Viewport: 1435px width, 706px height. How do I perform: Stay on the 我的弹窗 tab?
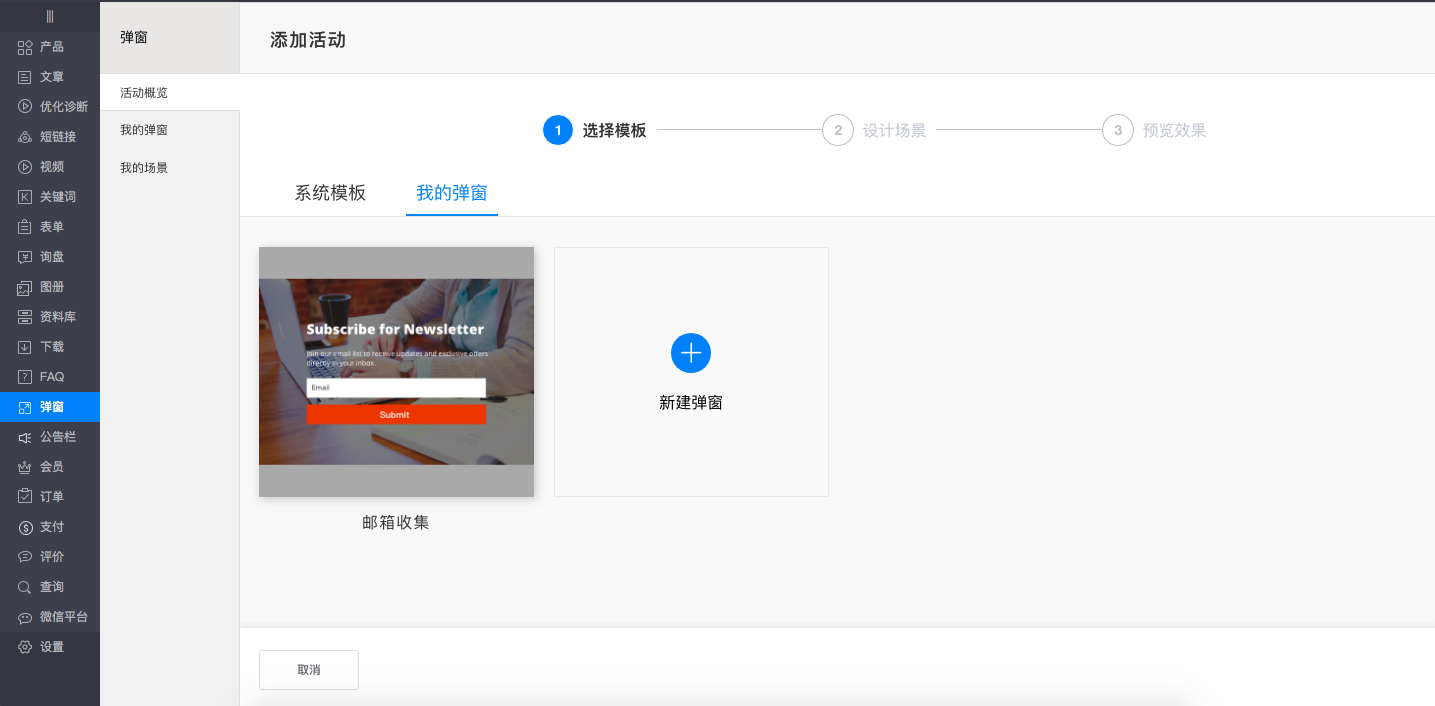451,193
